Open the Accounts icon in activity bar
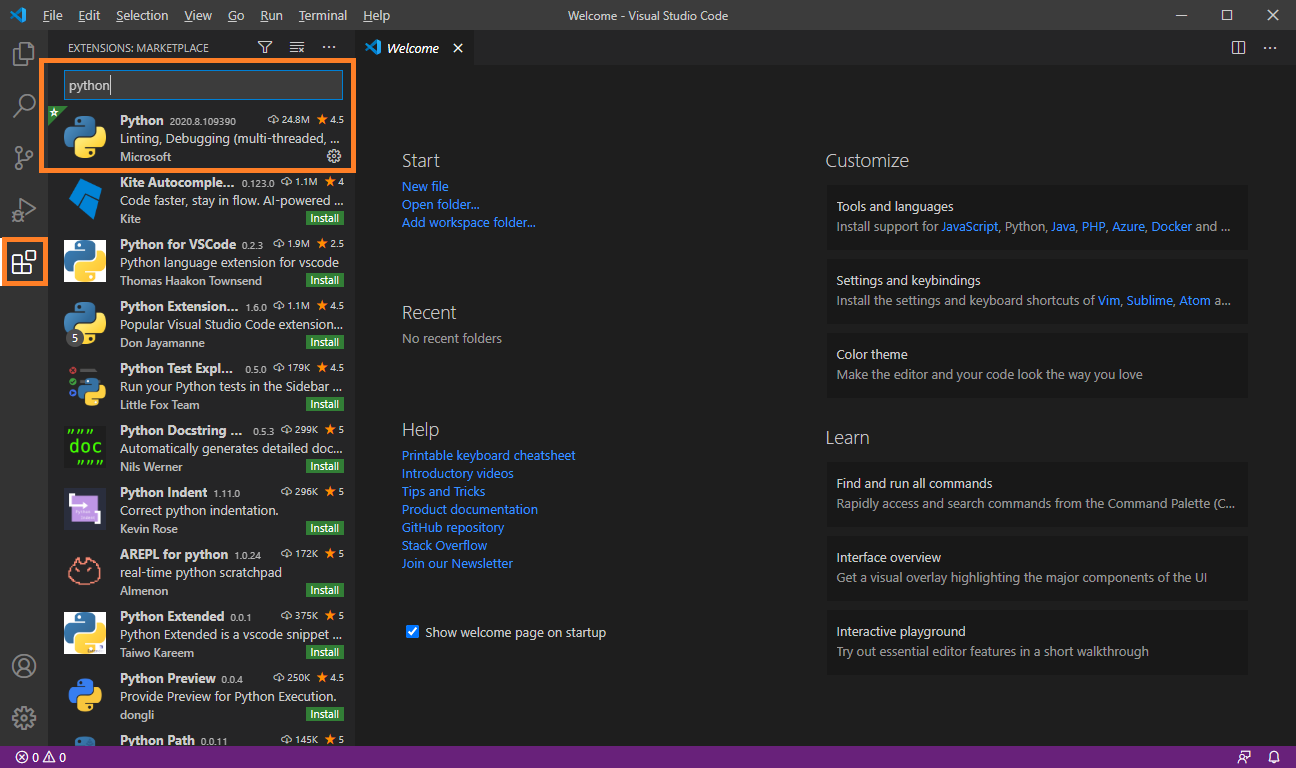The height and width of the screenshot is (768, 1296). point(24,666)
